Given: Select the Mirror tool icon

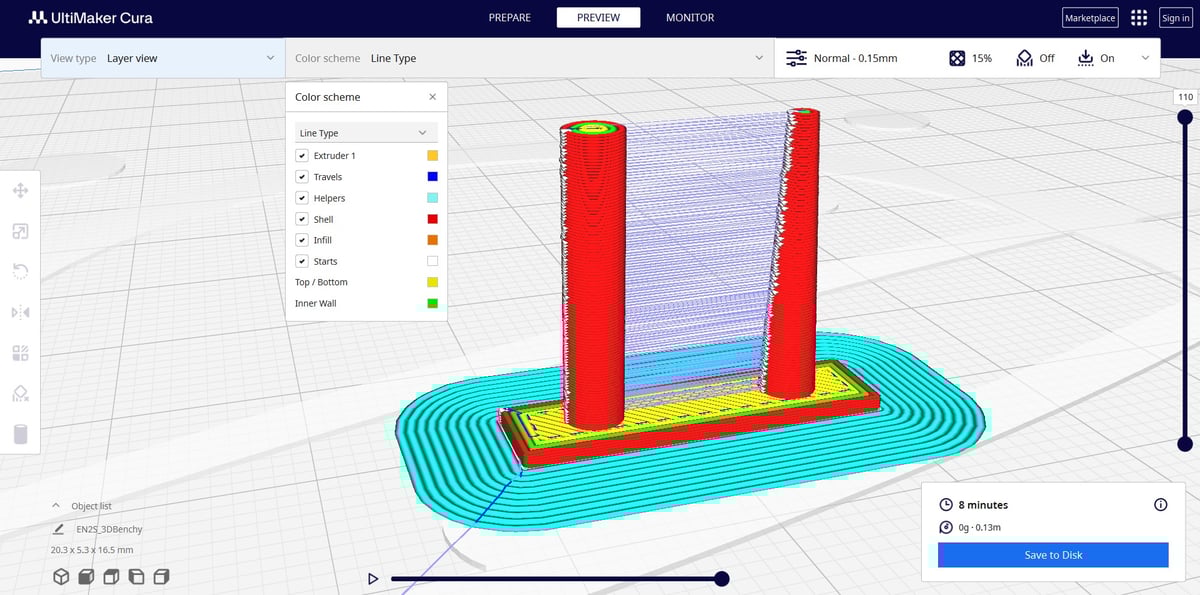Looking at the screenshot, I should [20, 312].
